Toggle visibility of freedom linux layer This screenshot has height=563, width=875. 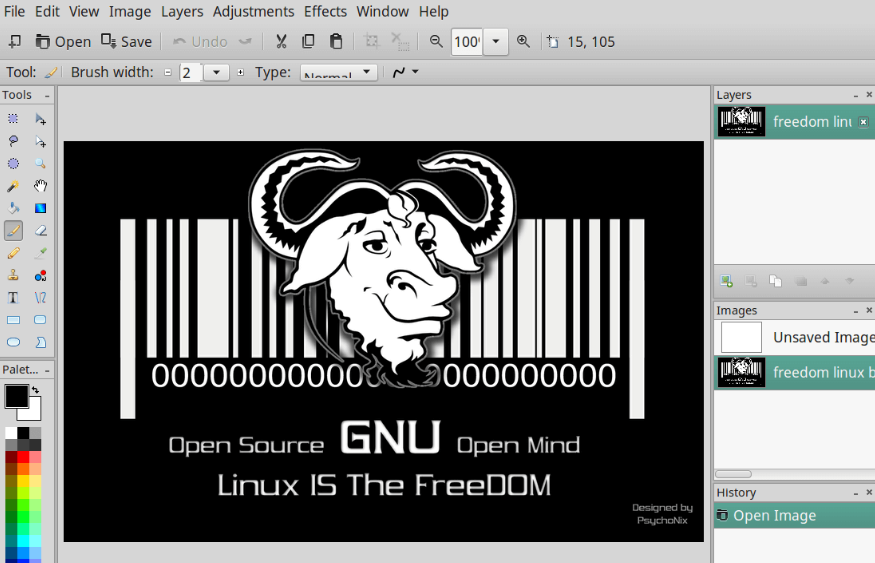pos(863,122)
